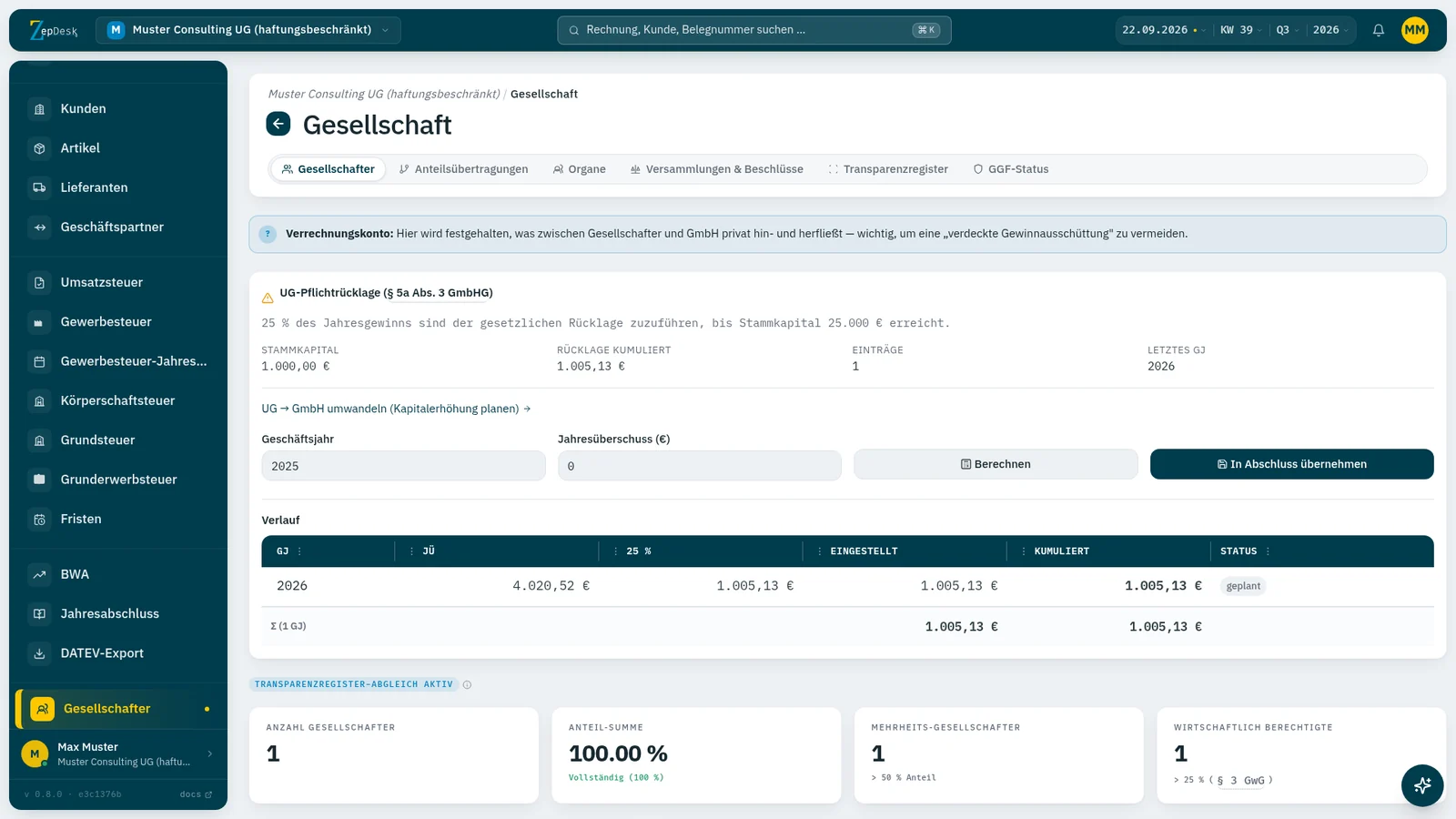This screenshot has width=1456, height=819.
Task: Click the notification bell icon
Action: (x=1379, y=30)
